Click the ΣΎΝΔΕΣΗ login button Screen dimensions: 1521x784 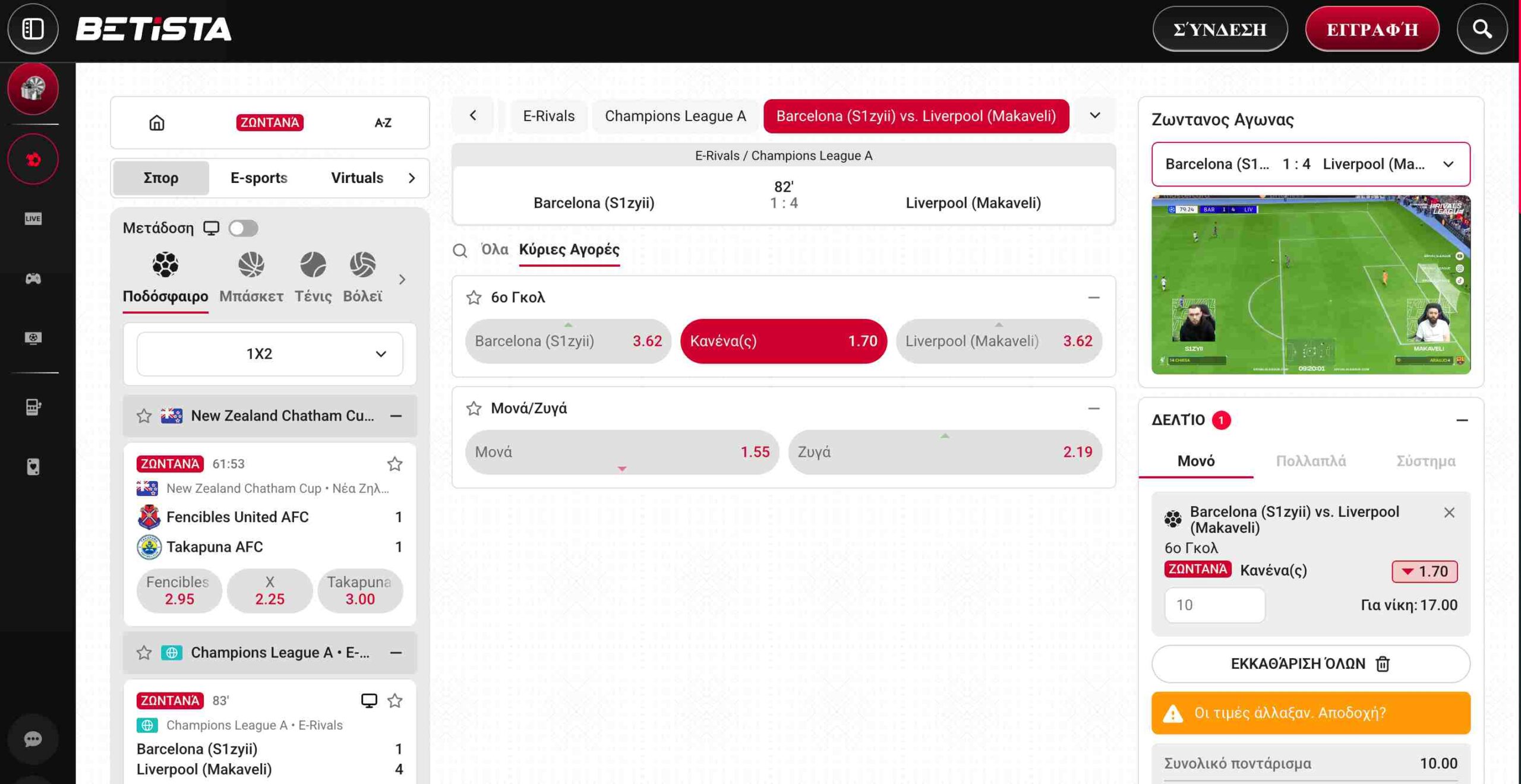(1220, 29)
